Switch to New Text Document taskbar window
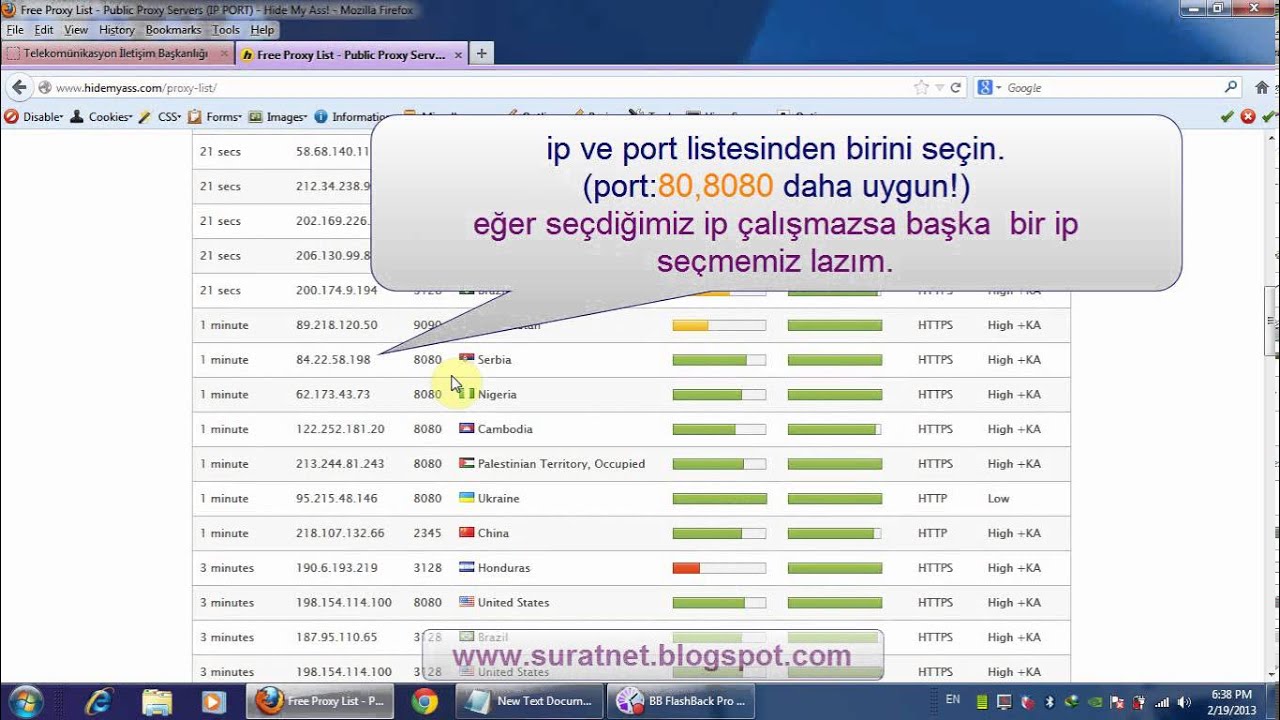Image resolution: width=1280 pixels, height=720 pixels. [529, 701]
